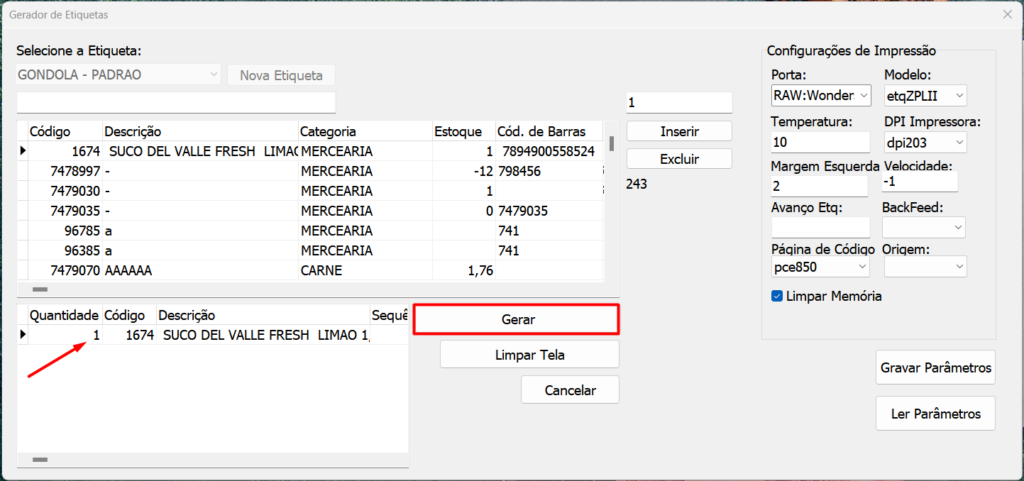This screenshot has height=481, width=1024.
Task: Save settings with Gravar Parâmetros
Action: click(935, 367)
